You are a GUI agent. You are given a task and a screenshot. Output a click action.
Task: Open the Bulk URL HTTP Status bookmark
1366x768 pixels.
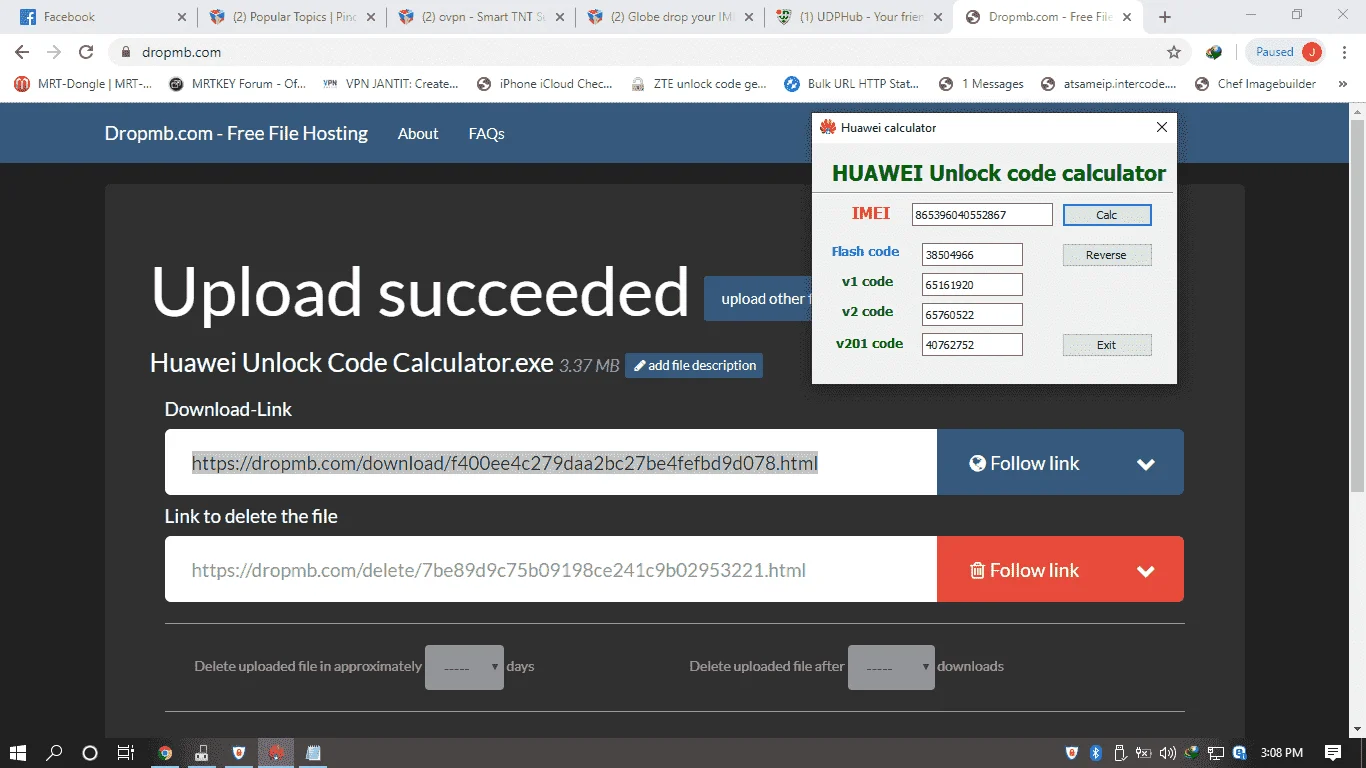tap(852, 84)
